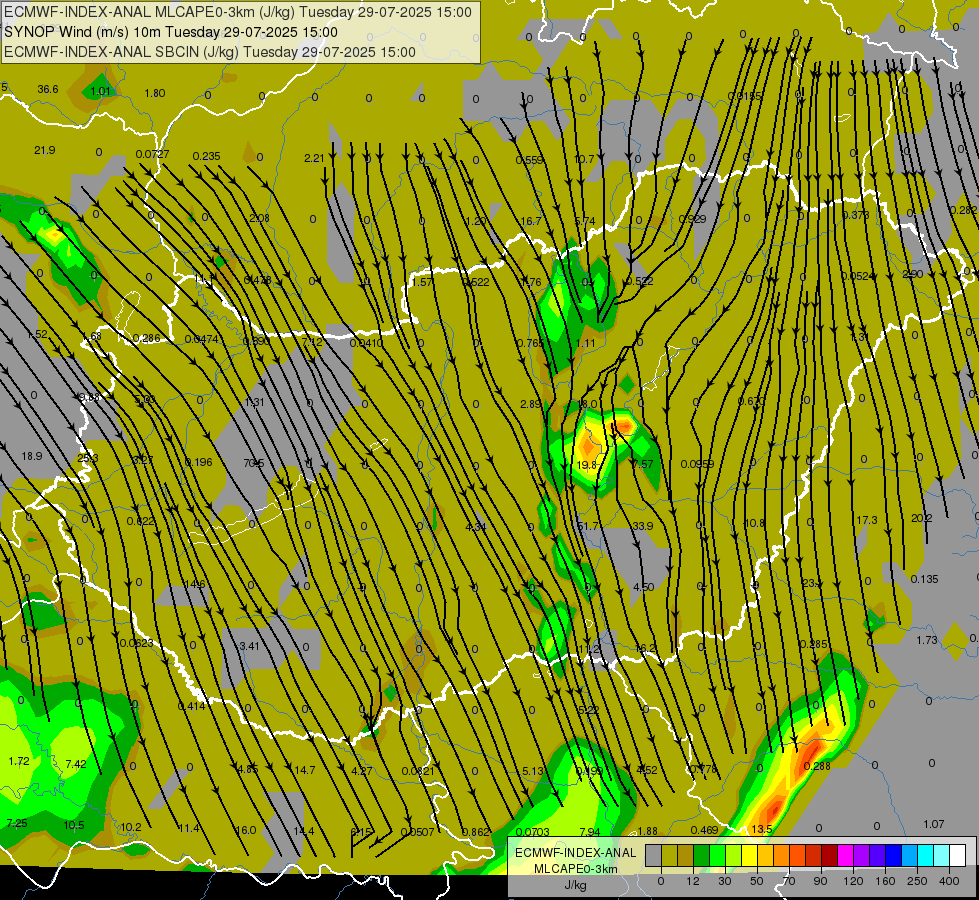
Task: Click the legend tick label 120
Action: 854,881
